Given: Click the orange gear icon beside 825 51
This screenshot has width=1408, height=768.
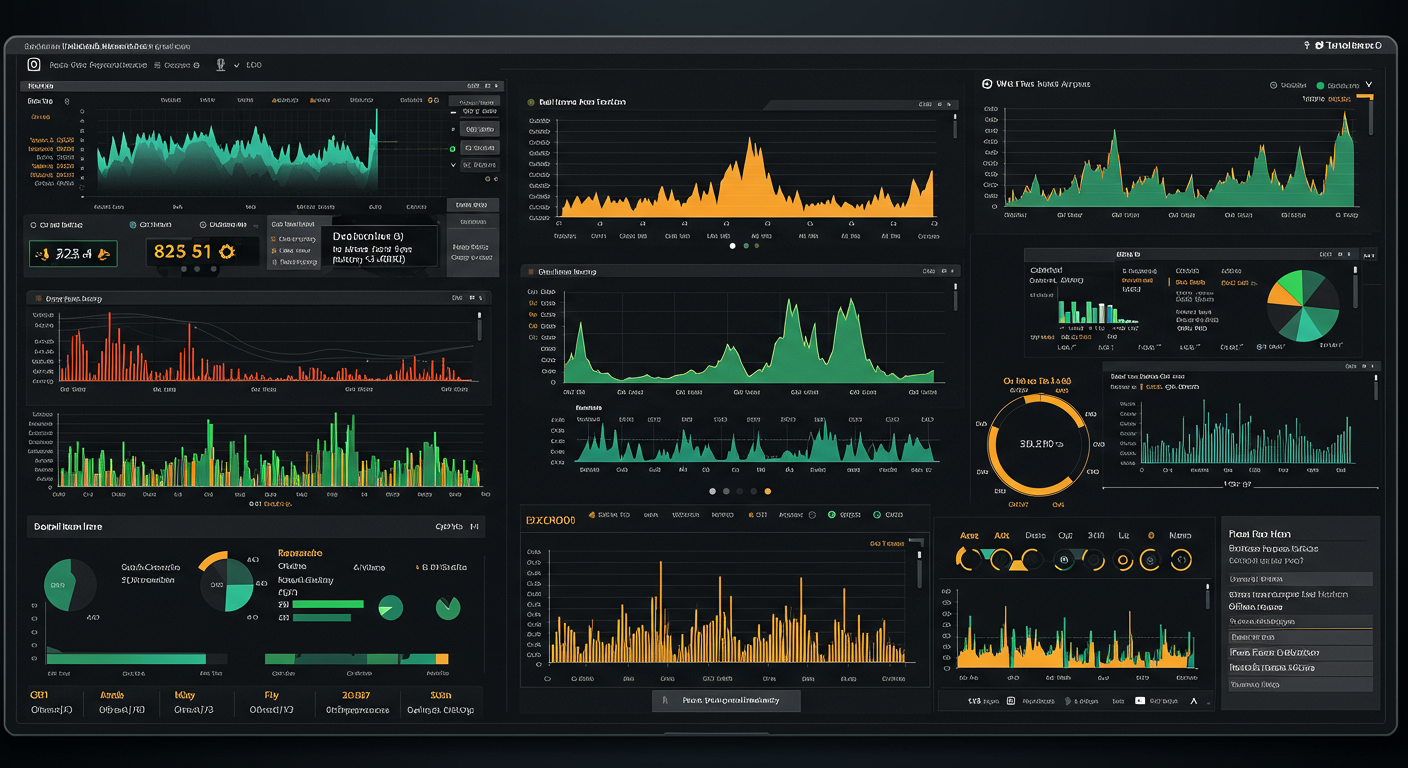Looking at the screenshot, I should (226, 253).
